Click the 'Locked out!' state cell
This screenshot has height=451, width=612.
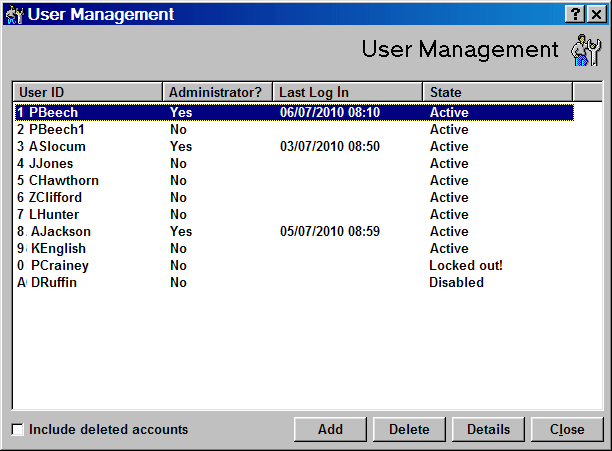466,265
